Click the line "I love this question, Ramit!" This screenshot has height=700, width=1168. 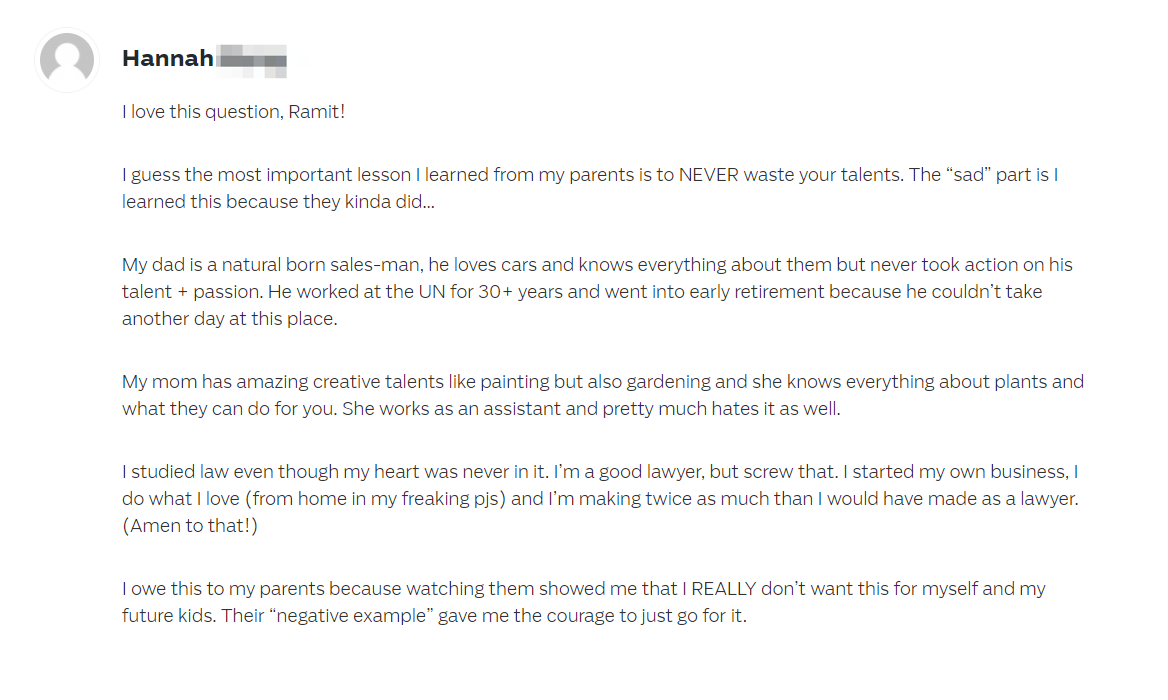click(233, 112)
